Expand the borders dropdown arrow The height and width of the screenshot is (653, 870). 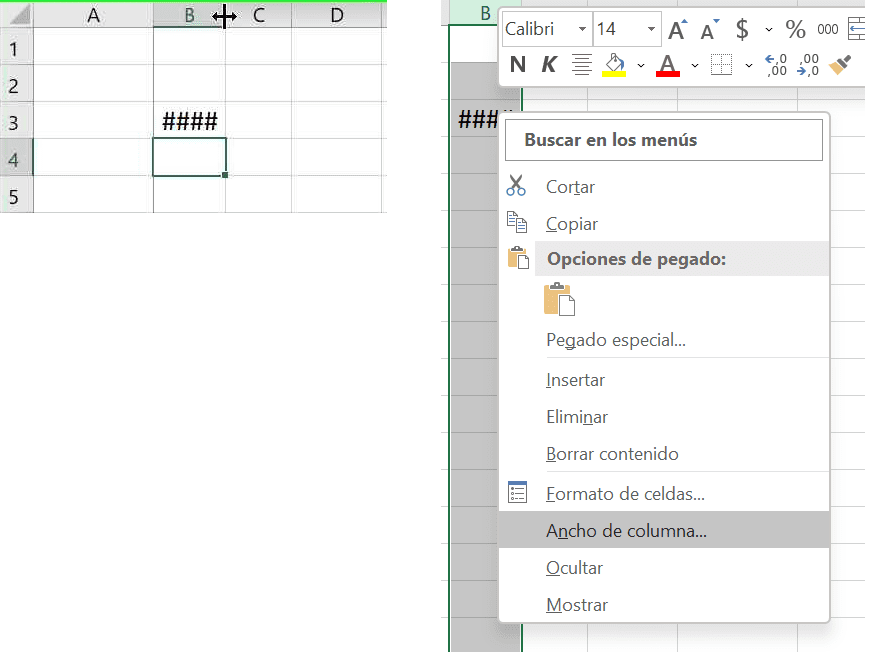[748, 66]
